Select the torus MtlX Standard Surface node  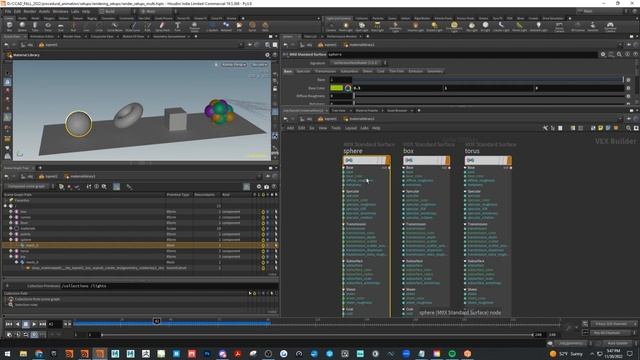(488, 160)
